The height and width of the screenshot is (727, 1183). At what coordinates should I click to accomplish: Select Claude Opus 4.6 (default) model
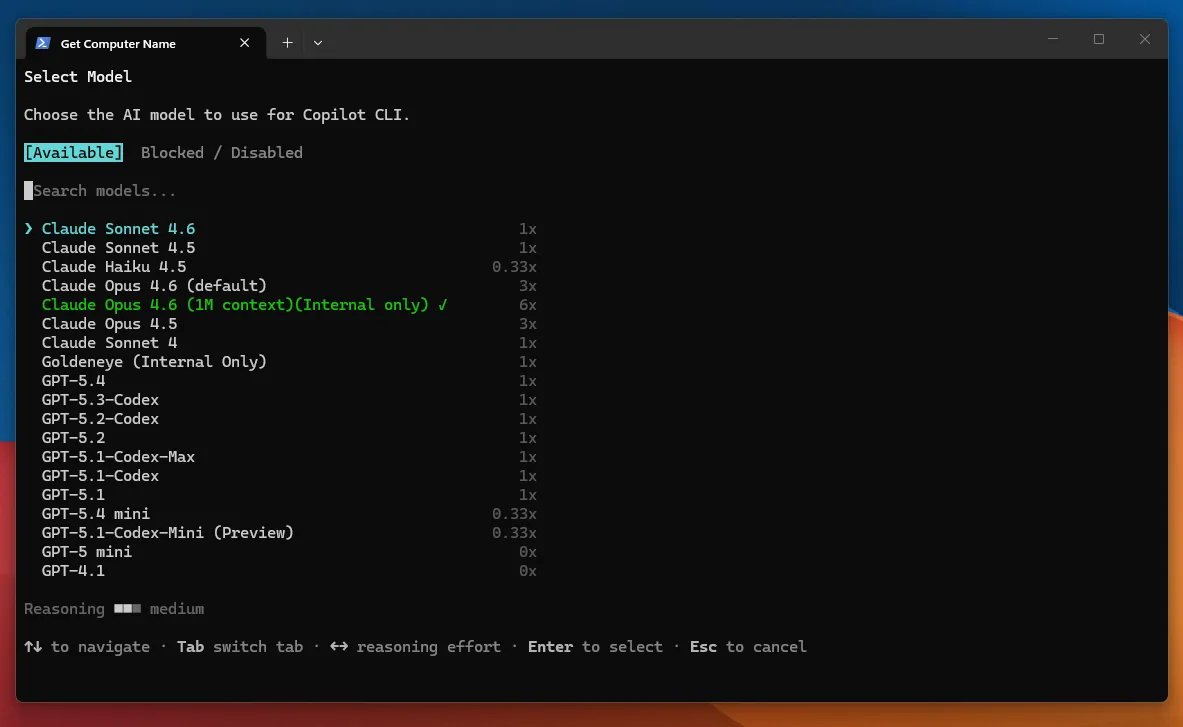153,286
